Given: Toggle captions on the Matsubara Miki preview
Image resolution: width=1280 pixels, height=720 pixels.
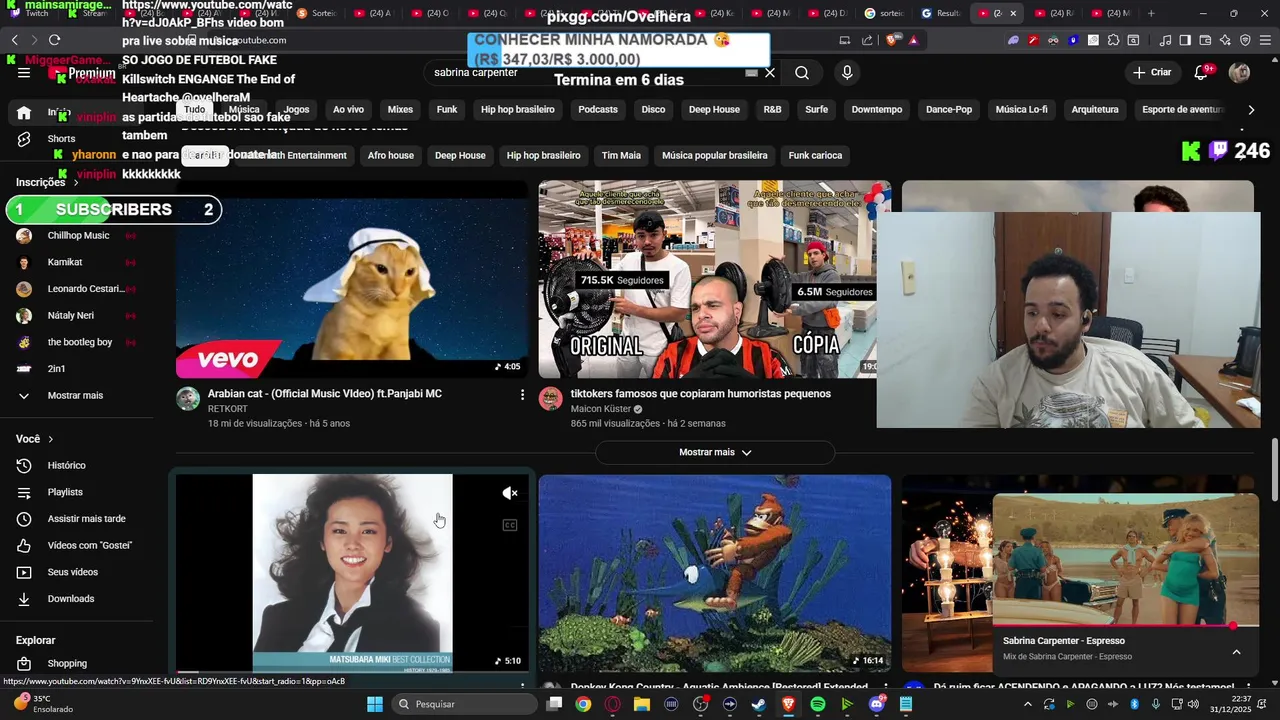Looking at the screenshot, I should coord(510,525).
